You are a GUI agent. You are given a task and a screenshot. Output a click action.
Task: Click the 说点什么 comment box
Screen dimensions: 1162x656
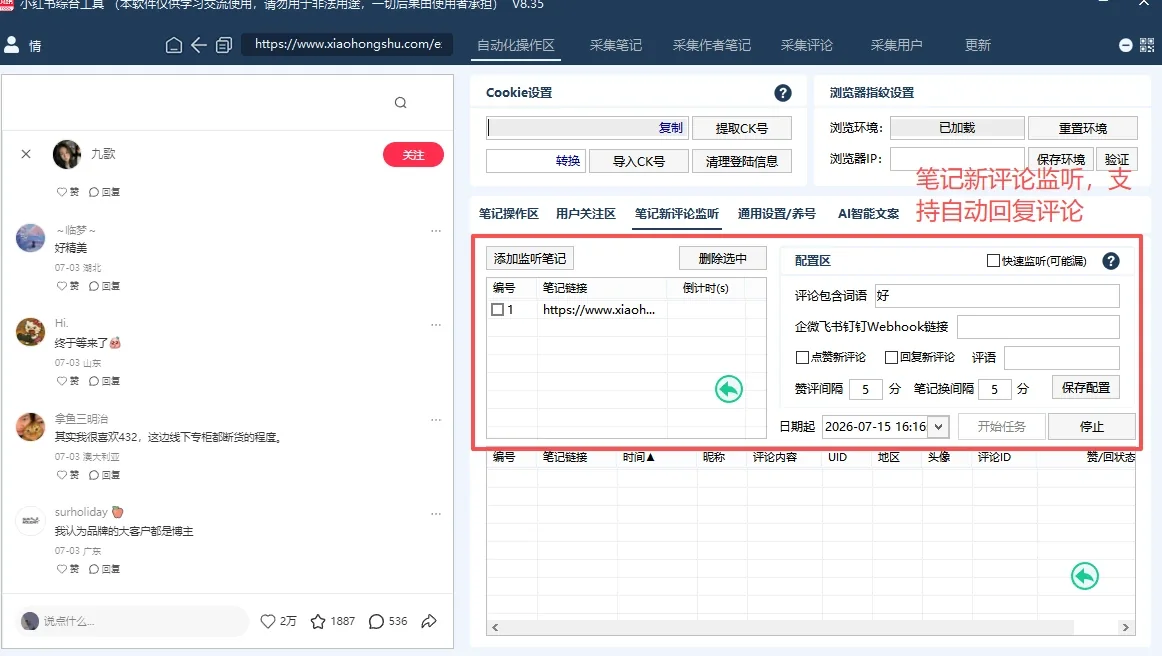coord(133,621)
